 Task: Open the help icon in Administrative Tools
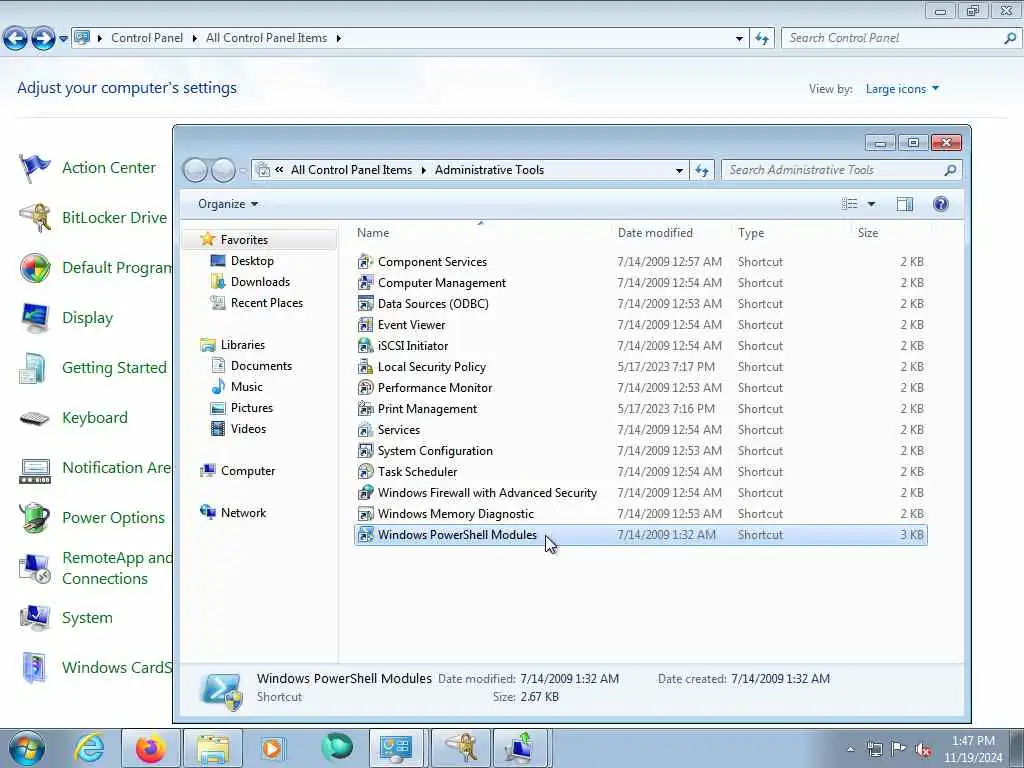tap(940, 204)
